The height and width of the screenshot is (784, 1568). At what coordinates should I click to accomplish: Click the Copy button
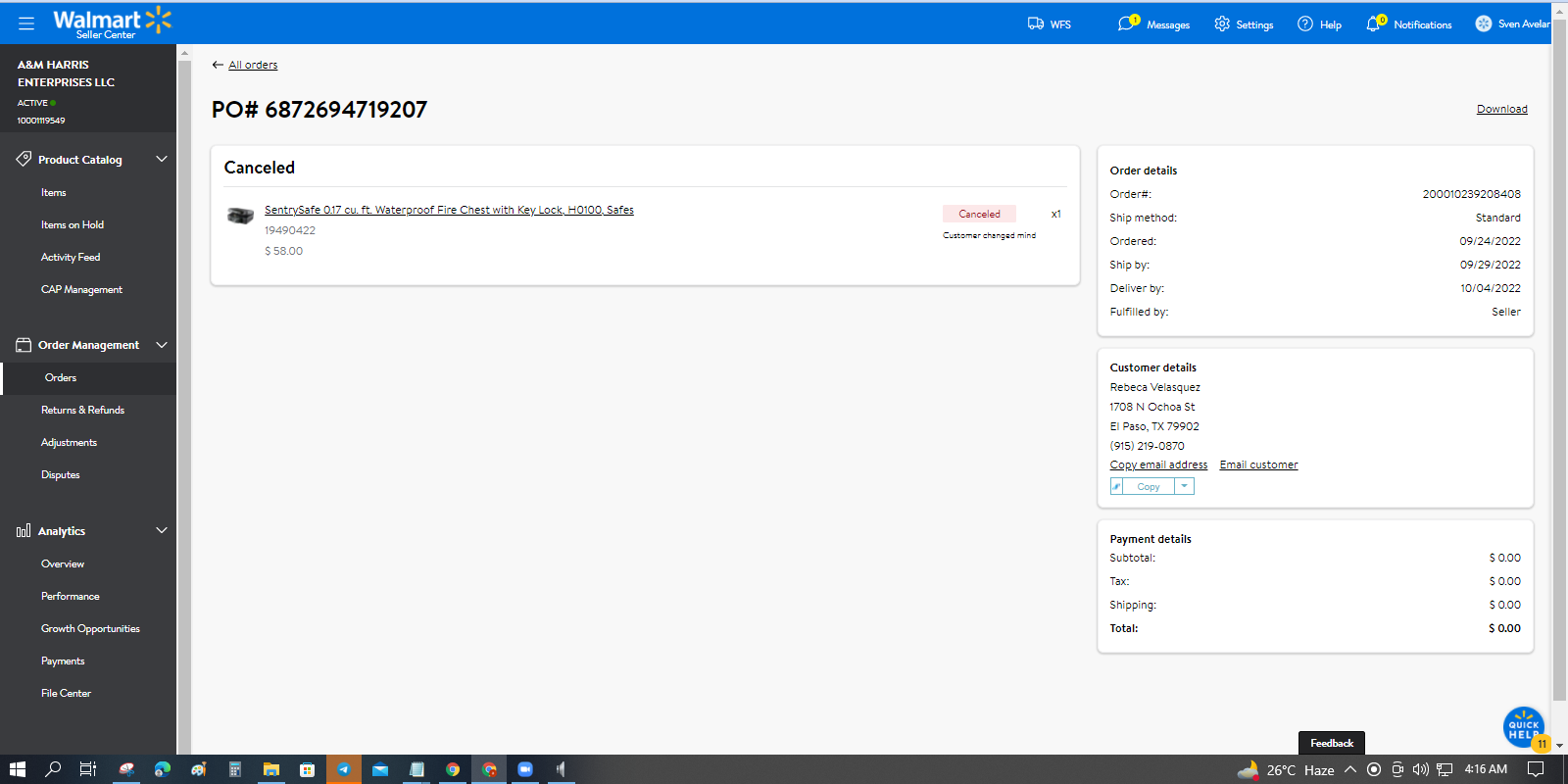pyautogui.click(x=1149, y=487)
